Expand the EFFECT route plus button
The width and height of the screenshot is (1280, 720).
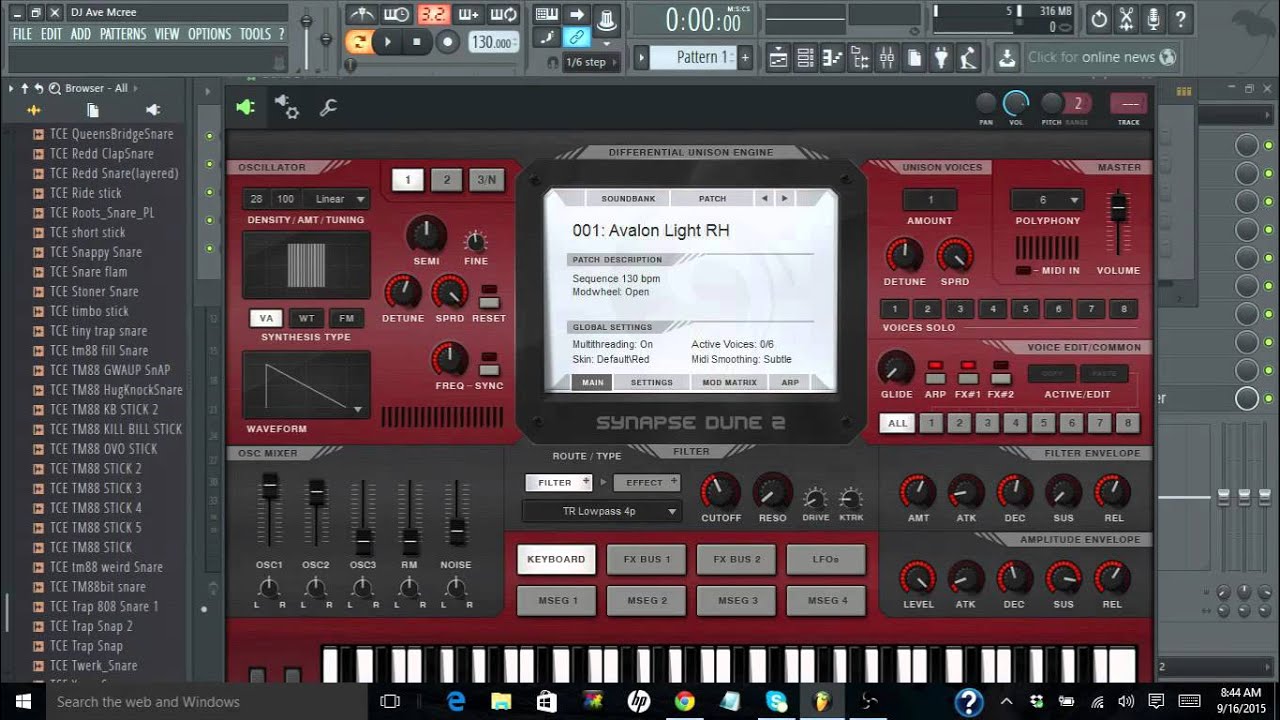[x=676, y=482]
